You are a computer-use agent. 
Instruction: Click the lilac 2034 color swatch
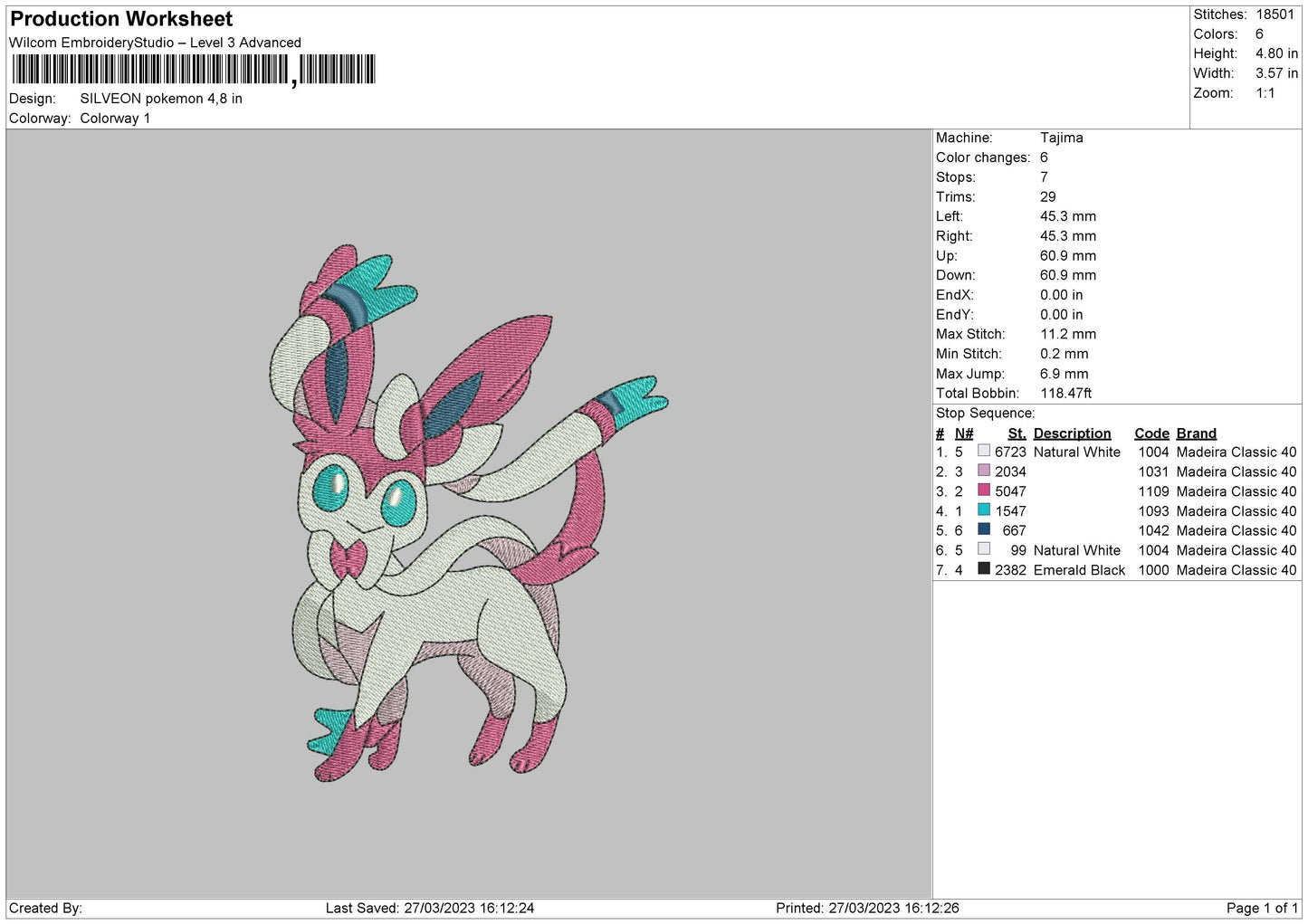[x=983, y=471]
